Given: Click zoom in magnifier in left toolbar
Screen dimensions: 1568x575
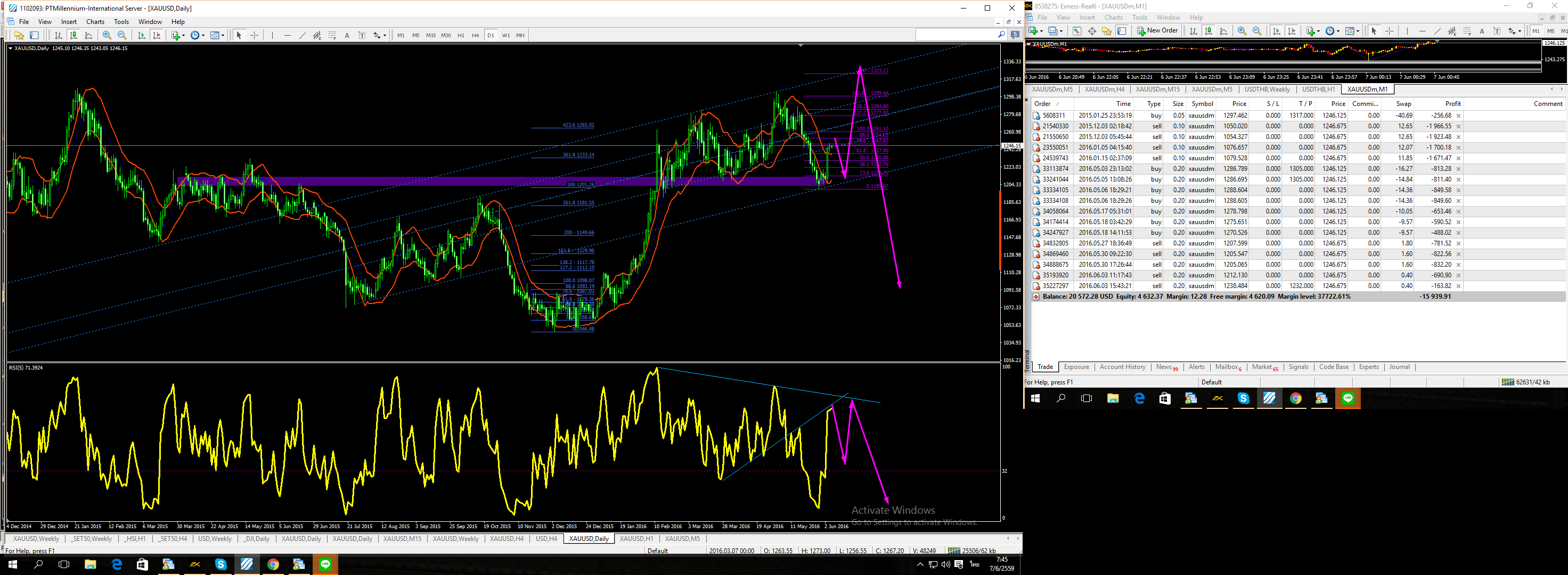Looking at the screenshot, I should point(107,35).
